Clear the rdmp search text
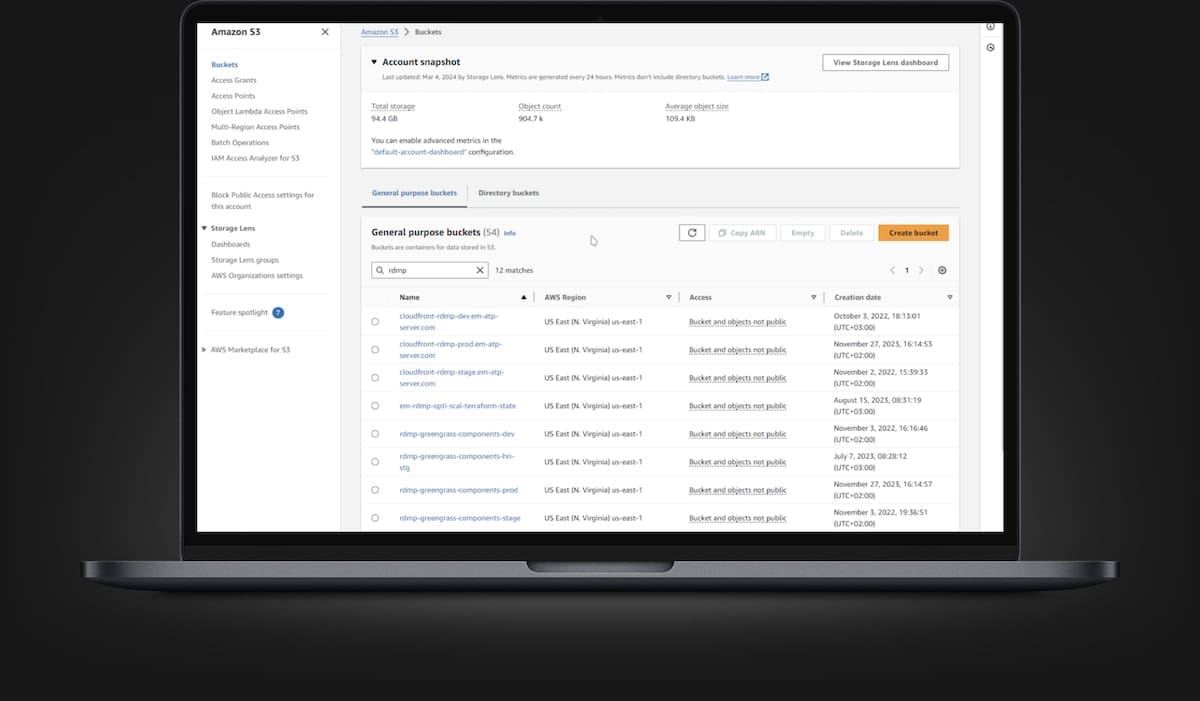 [x=480, y=270]
